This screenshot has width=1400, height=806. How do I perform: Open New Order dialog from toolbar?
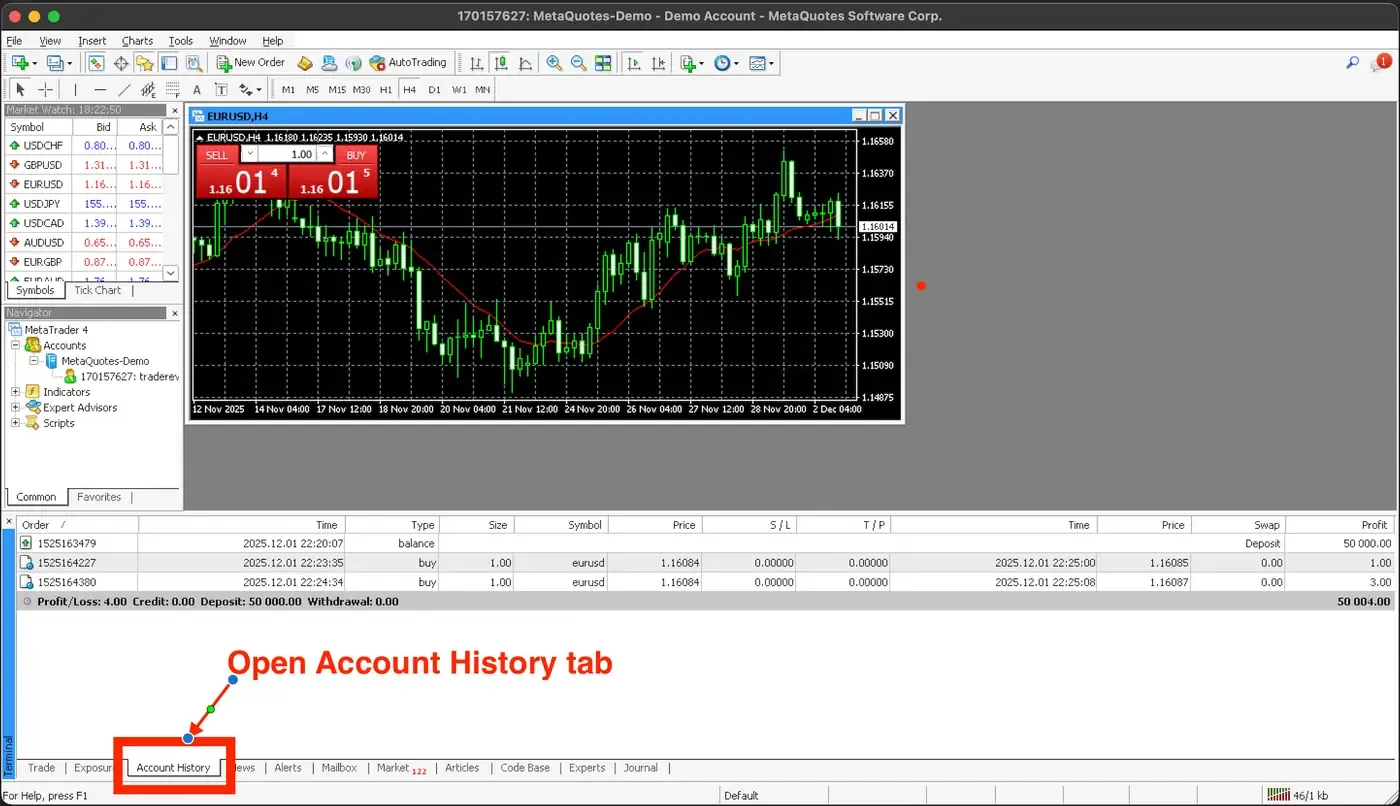251,62
